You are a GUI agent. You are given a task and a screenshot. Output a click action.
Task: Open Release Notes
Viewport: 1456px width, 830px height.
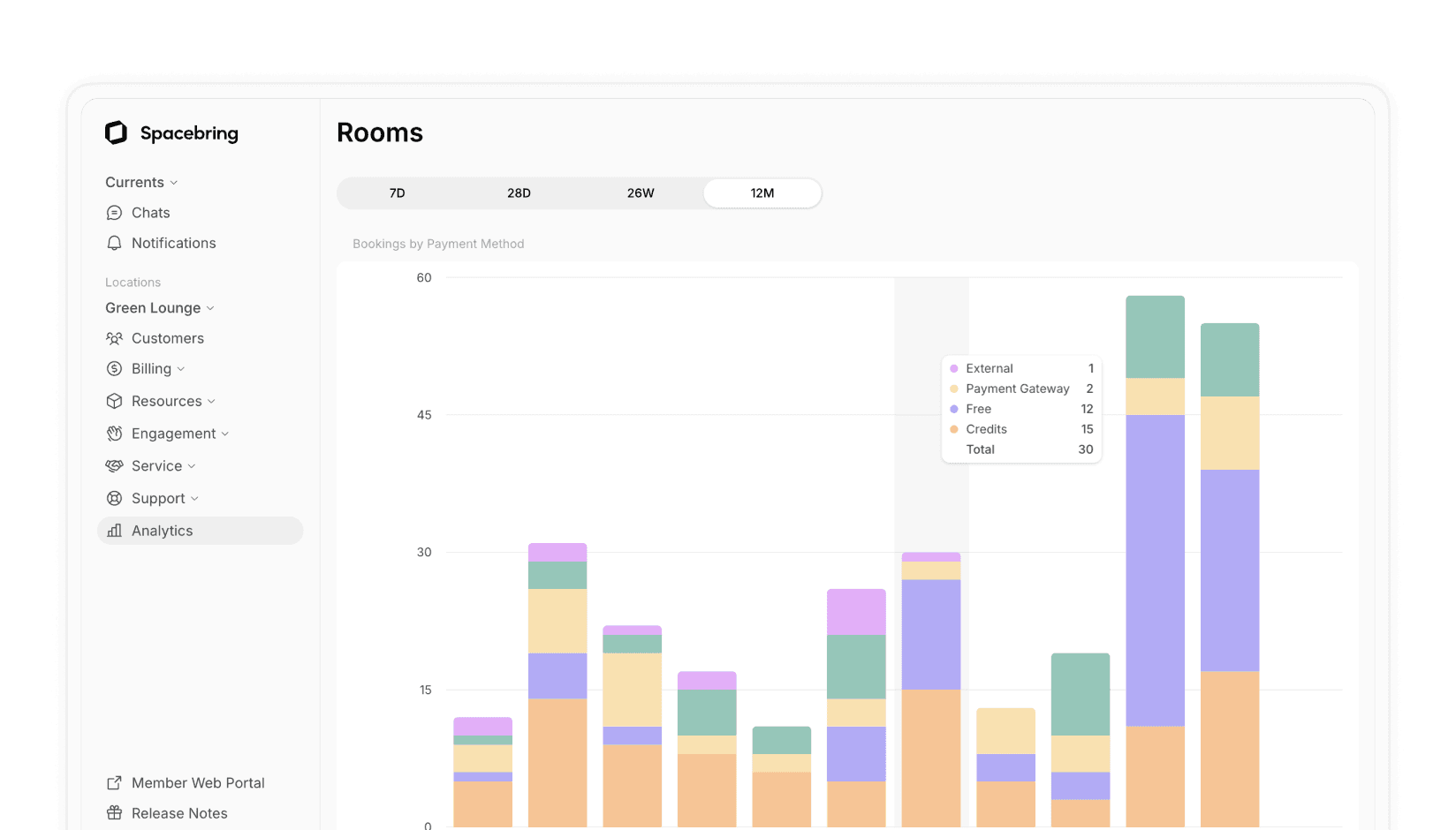pos(178,813)
